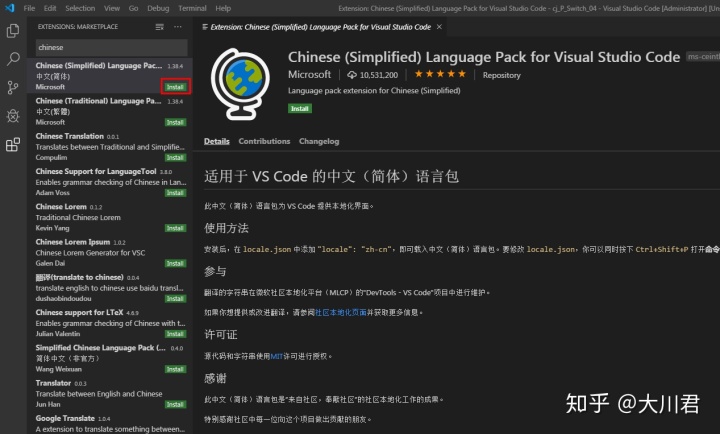720x434 pixels.
Task: Install Chinese support for LTeX
Action: click(x=175, y=334)
